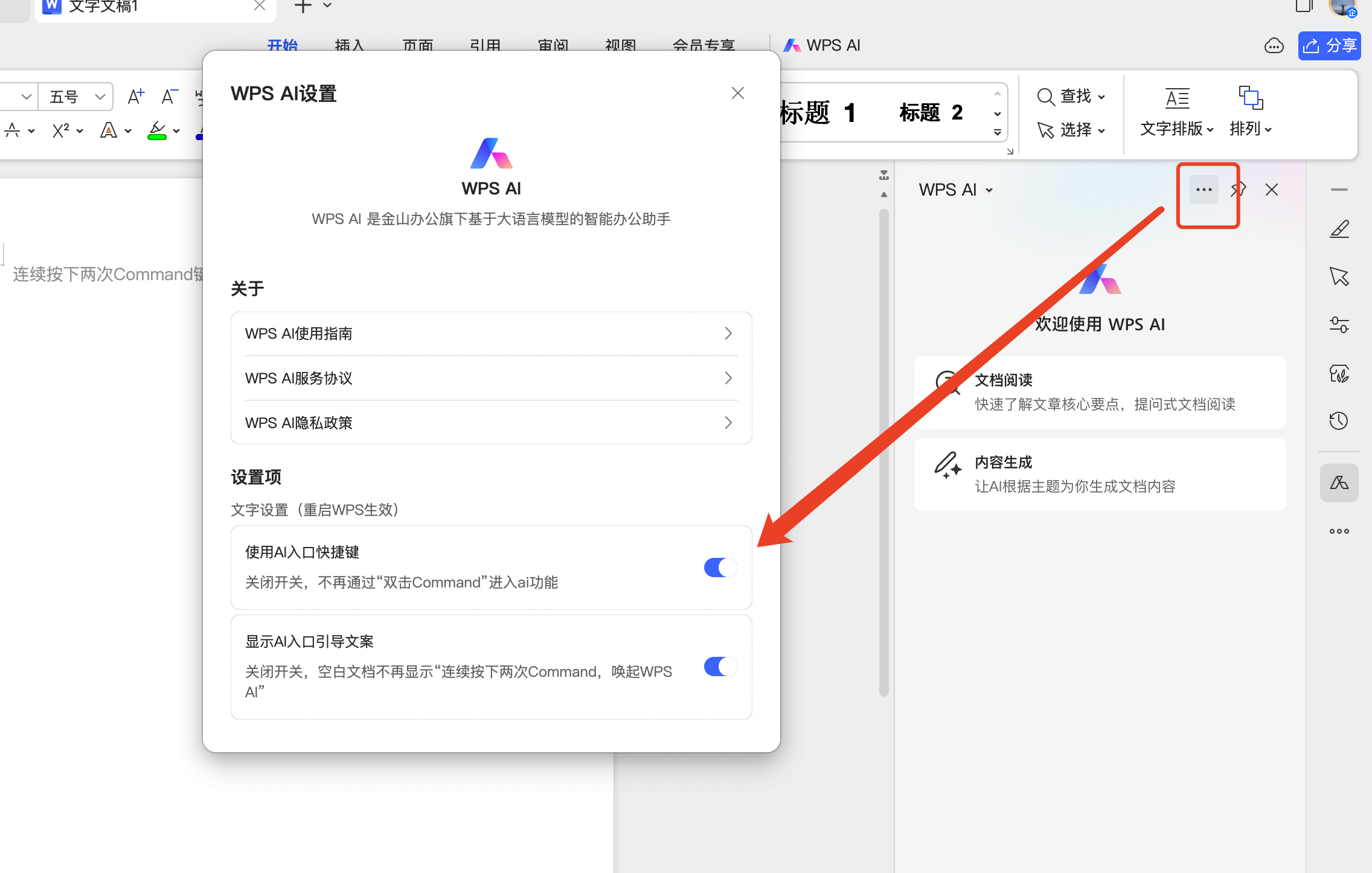
Task: Close the WPS AI side panel
Action: click(x=1272, y=190)
